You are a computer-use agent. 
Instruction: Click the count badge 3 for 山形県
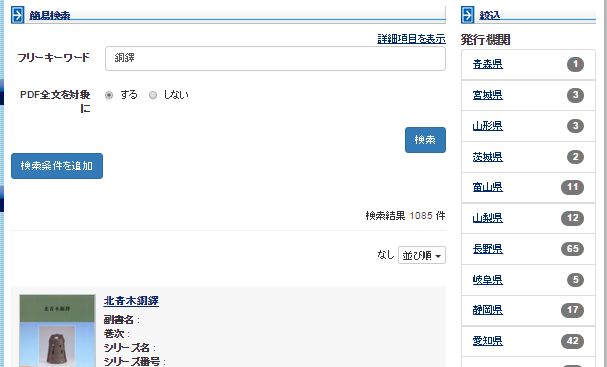click(575, 126)
